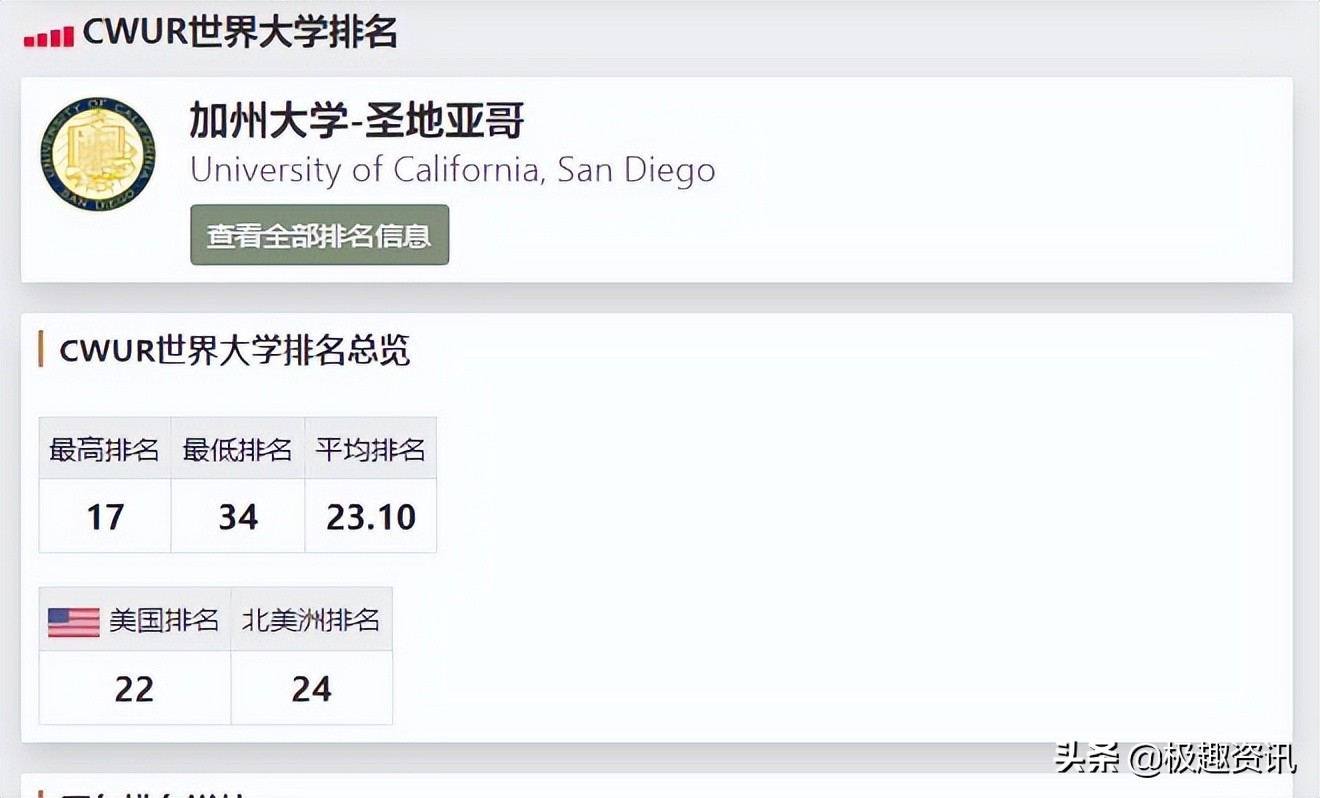The height and width of the screenshot is (798, 1320).
Task: Select the 北美洲排名 header cell
Action: pos(311,620)
